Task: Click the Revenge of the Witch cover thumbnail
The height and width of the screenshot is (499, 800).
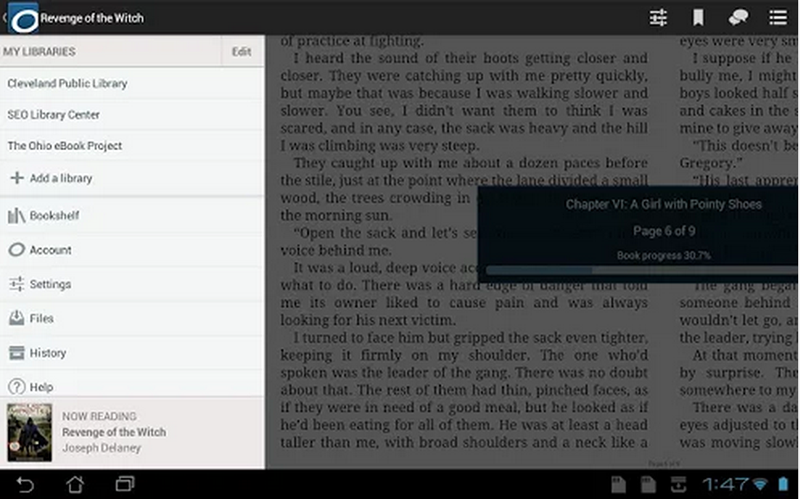Action: pyautogui.click(x=30, y=432)
